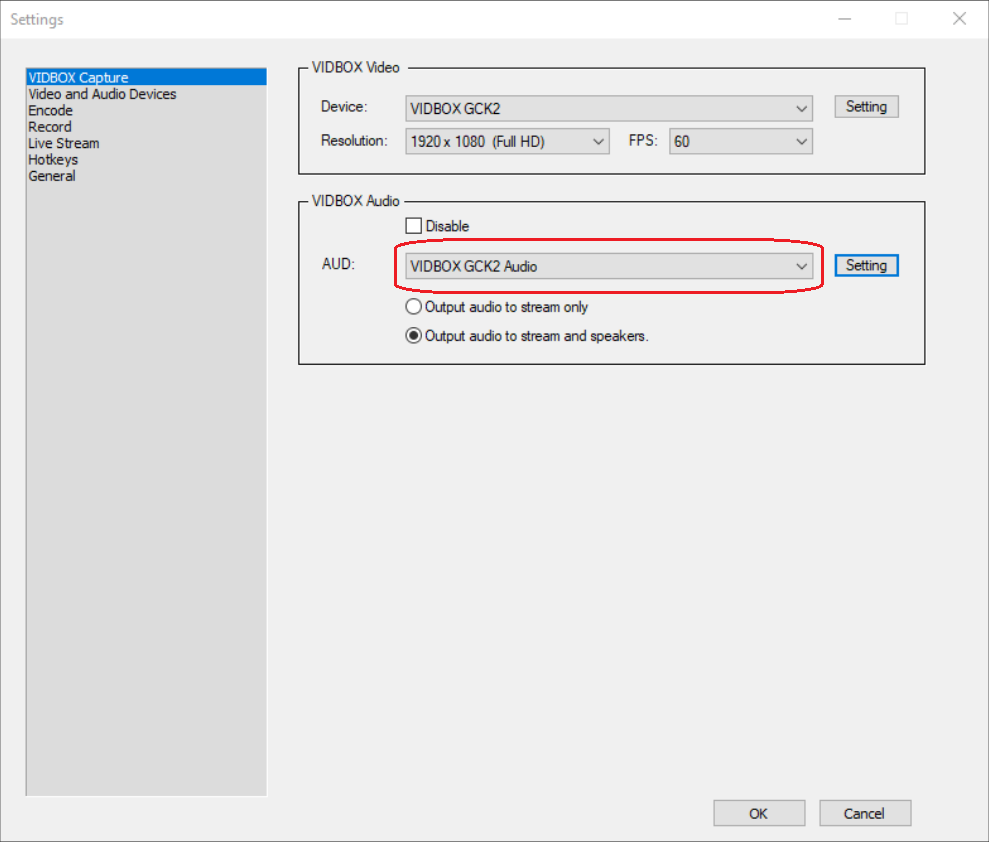This screenshot has height=842, width=989.
Task: Go to the Encode settings page
Action: point(50,110)
